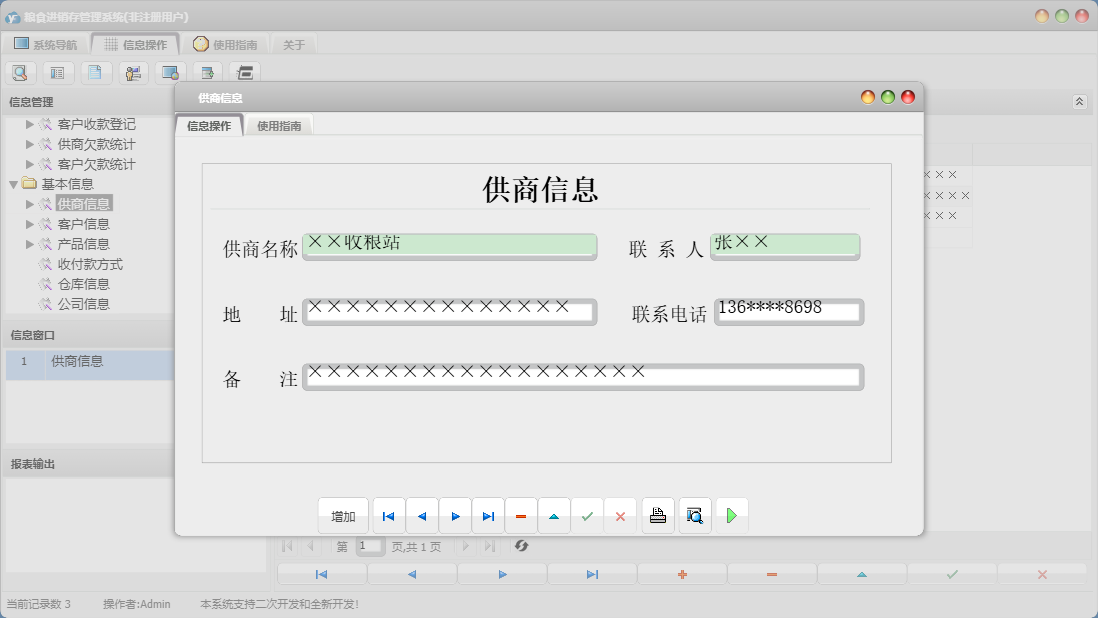Click the magnifier search icon in main toolbar
Viewport: 1098px width, 618px height.
[x=20, y=72]
